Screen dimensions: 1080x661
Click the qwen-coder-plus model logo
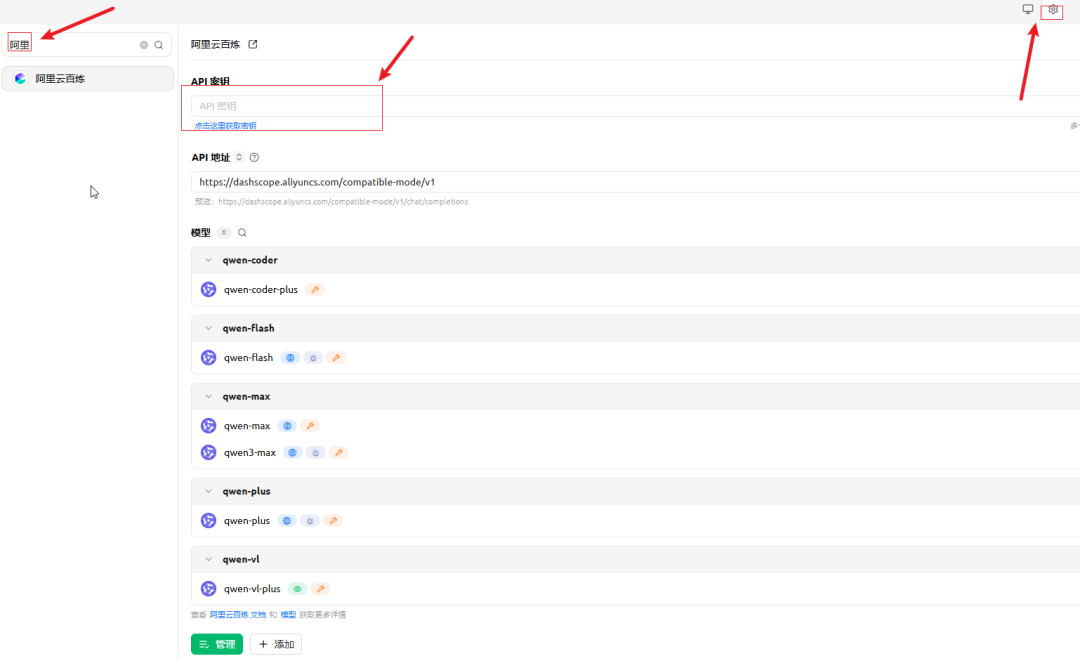point(208,289)
